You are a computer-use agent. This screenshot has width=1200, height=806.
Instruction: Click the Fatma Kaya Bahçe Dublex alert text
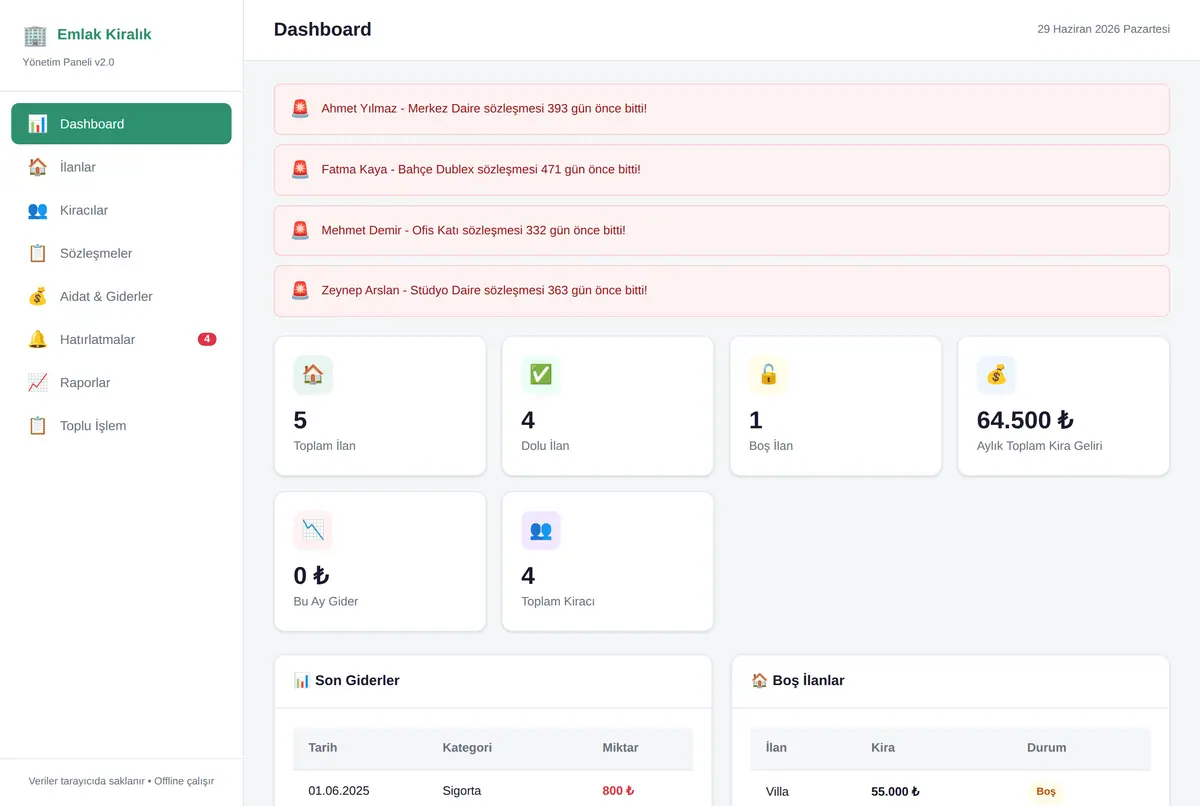pyautogui.click(x=481, y=169)
